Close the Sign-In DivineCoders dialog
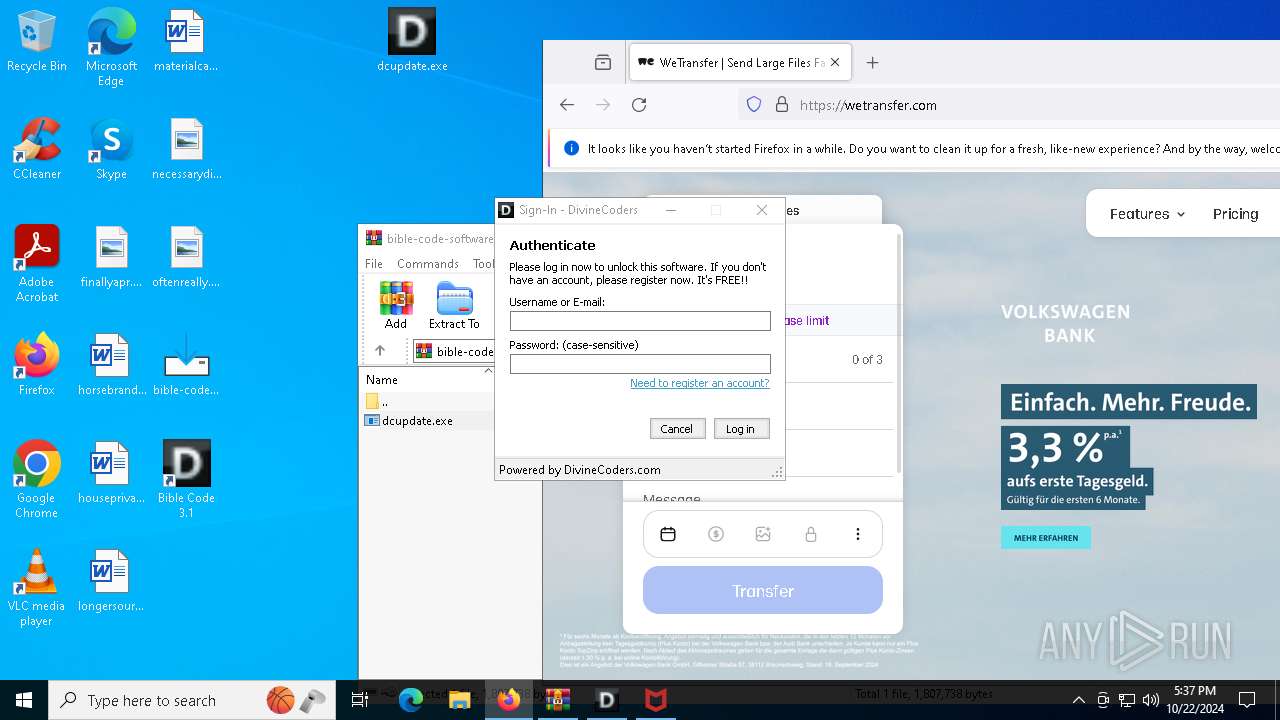The image size is (1280, 720). coord(762,210)
